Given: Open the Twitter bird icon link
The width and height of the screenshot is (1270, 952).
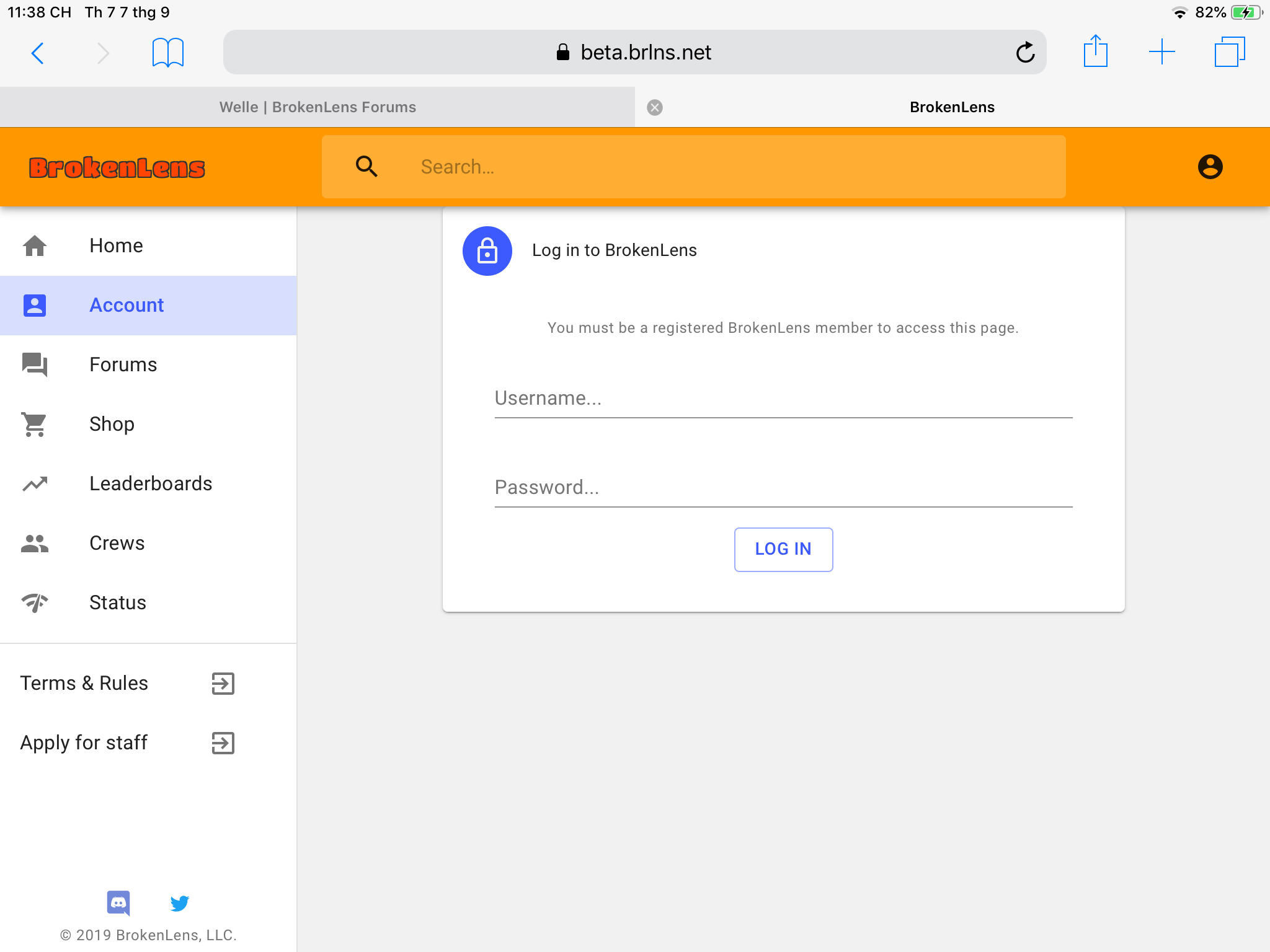Looking at the screenshot, I should [179, 903].
